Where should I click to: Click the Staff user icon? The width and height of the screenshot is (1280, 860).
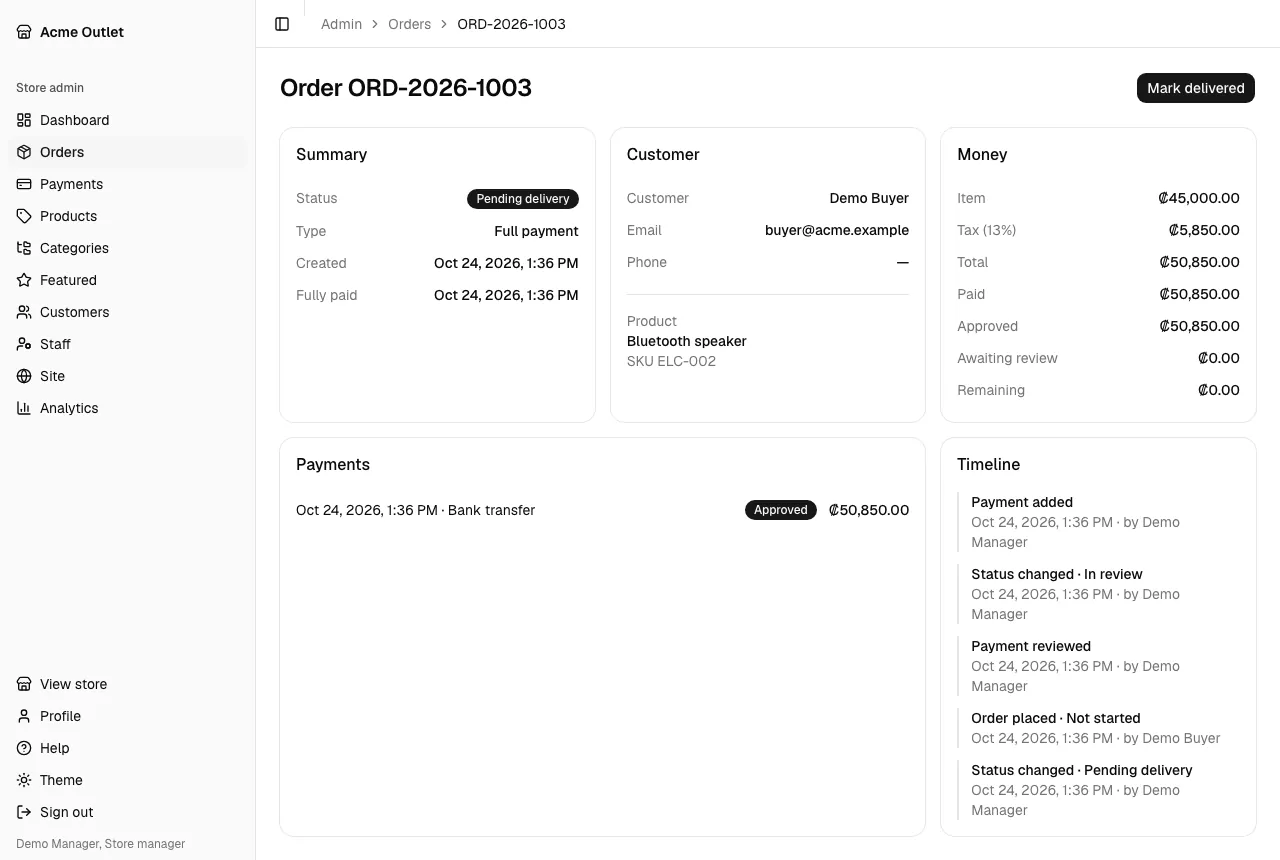point(24,344)
